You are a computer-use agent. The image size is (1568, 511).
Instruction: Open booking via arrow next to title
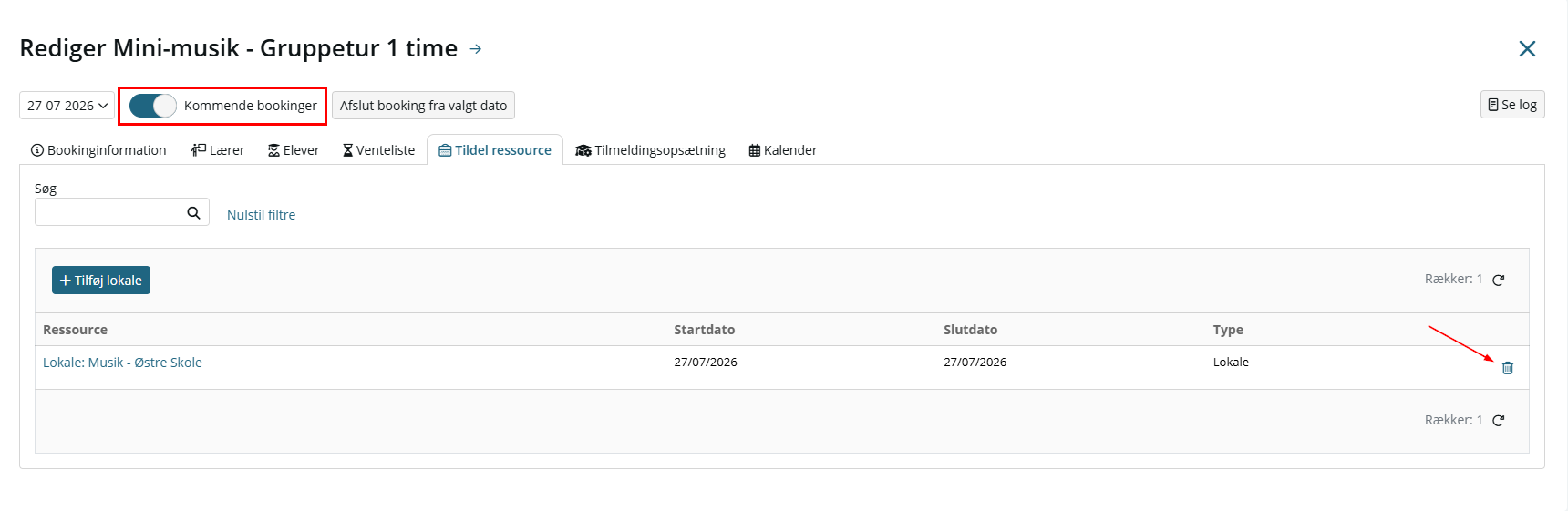pyautogui.click(x=476, y=49)
